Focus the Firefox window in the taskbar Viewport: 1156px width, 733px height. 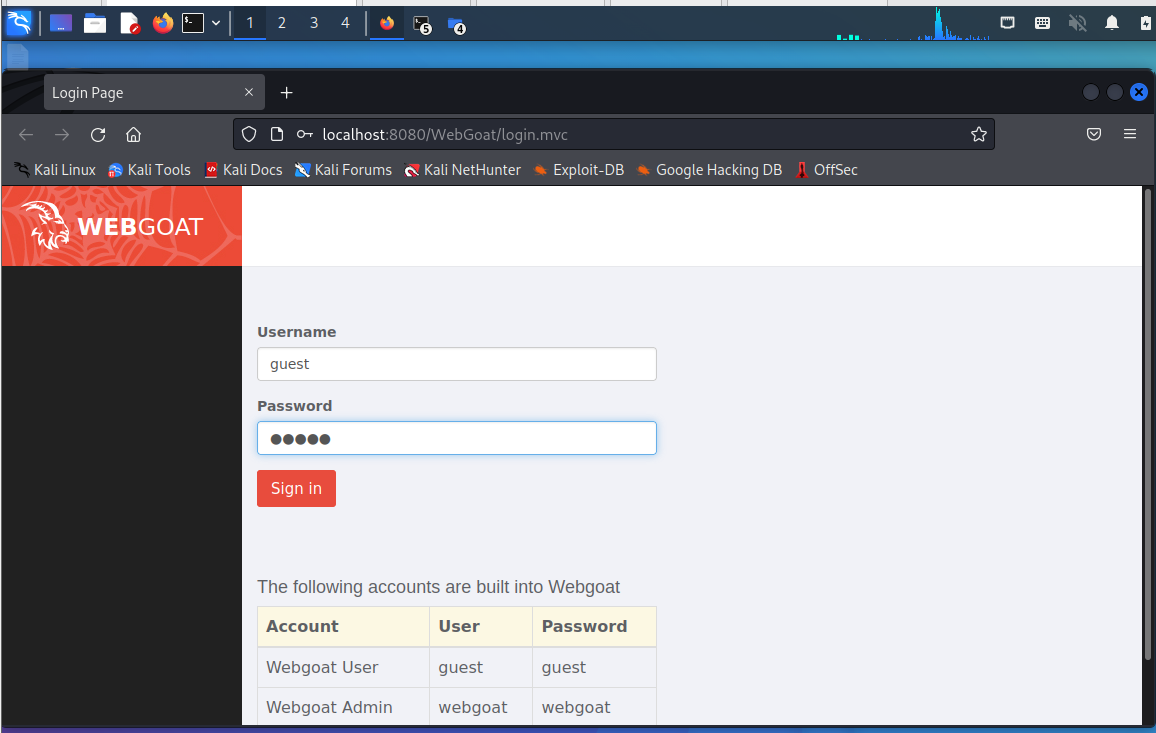[x=387, y=24]
